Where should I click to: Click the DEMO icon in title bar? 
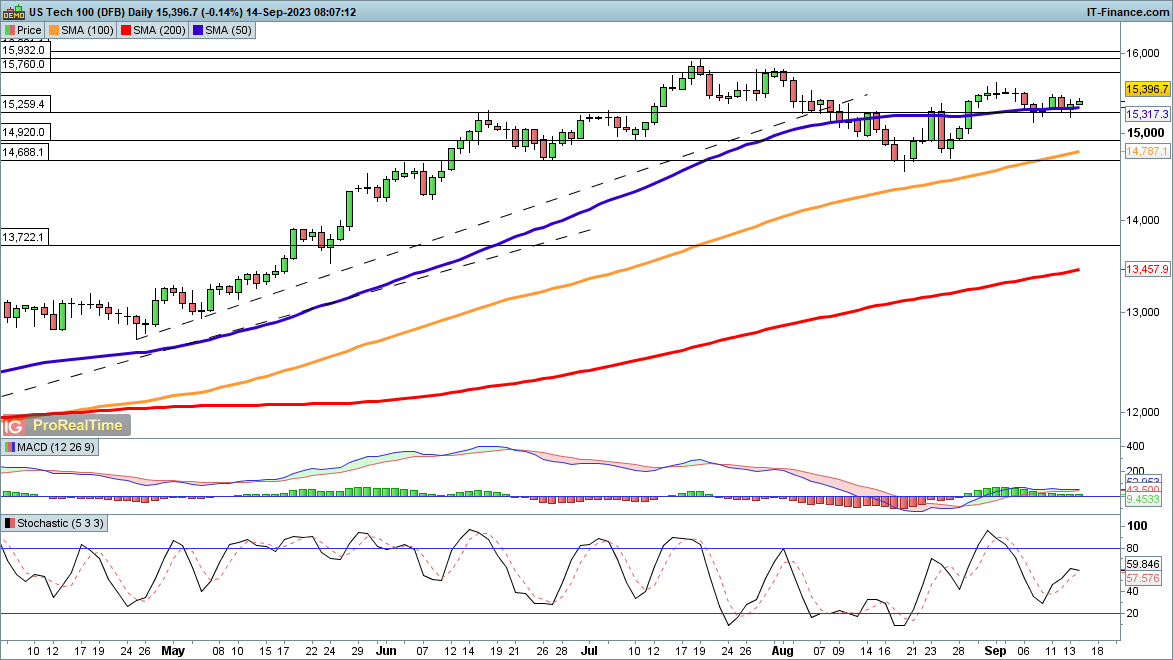point(13,11)
